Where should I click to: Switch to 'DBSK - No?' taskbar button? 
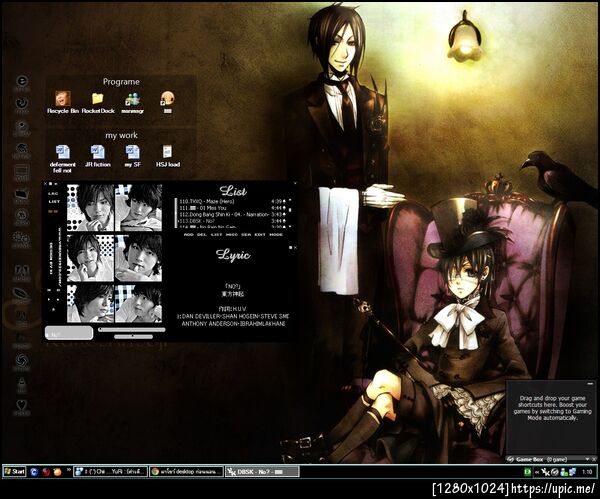pyautogui.click(x=262, y=472)
